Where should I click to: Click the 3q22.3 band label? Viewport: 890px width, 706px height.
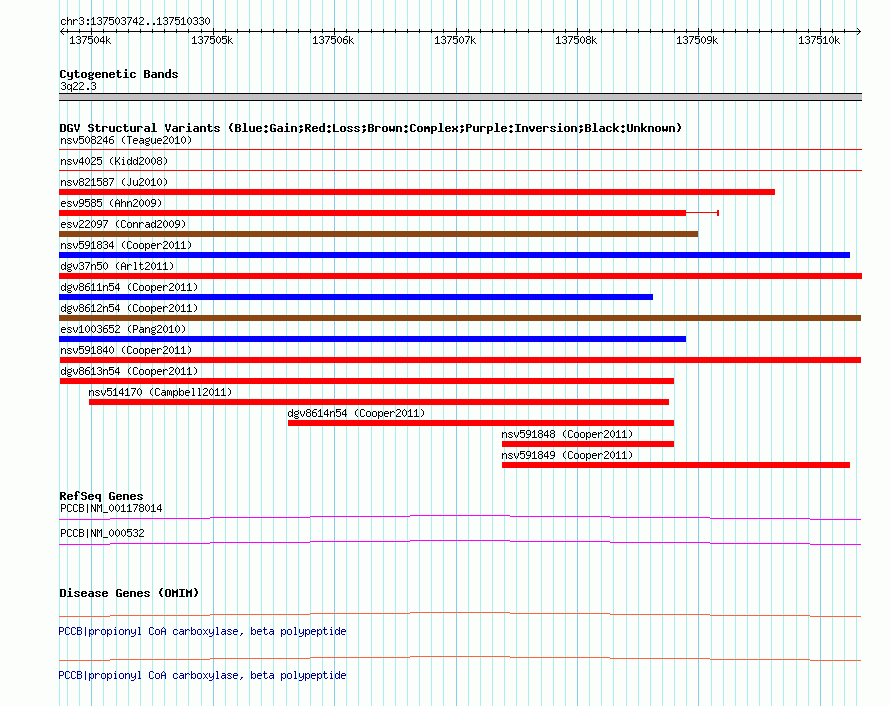pos(78,86)
